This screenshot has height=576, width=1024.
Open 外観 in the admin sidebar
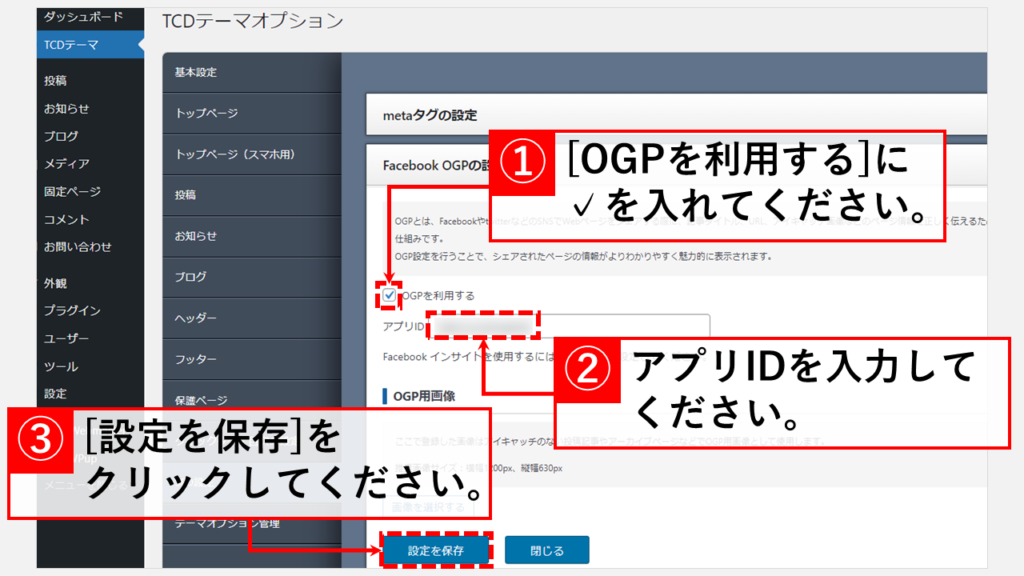click(56, 283)
